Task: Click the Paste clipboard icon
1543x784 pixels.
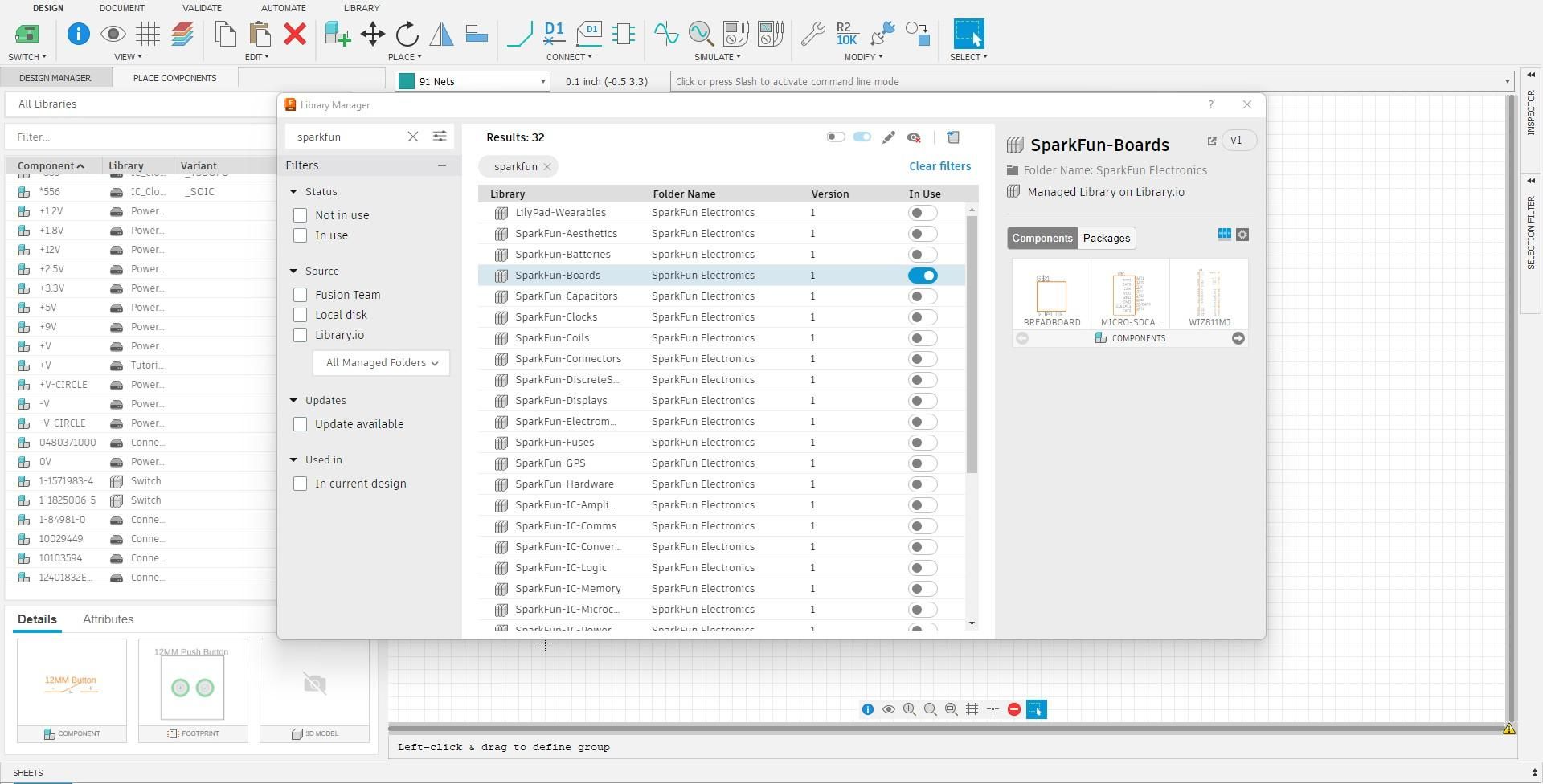Action: pos(260,34)
